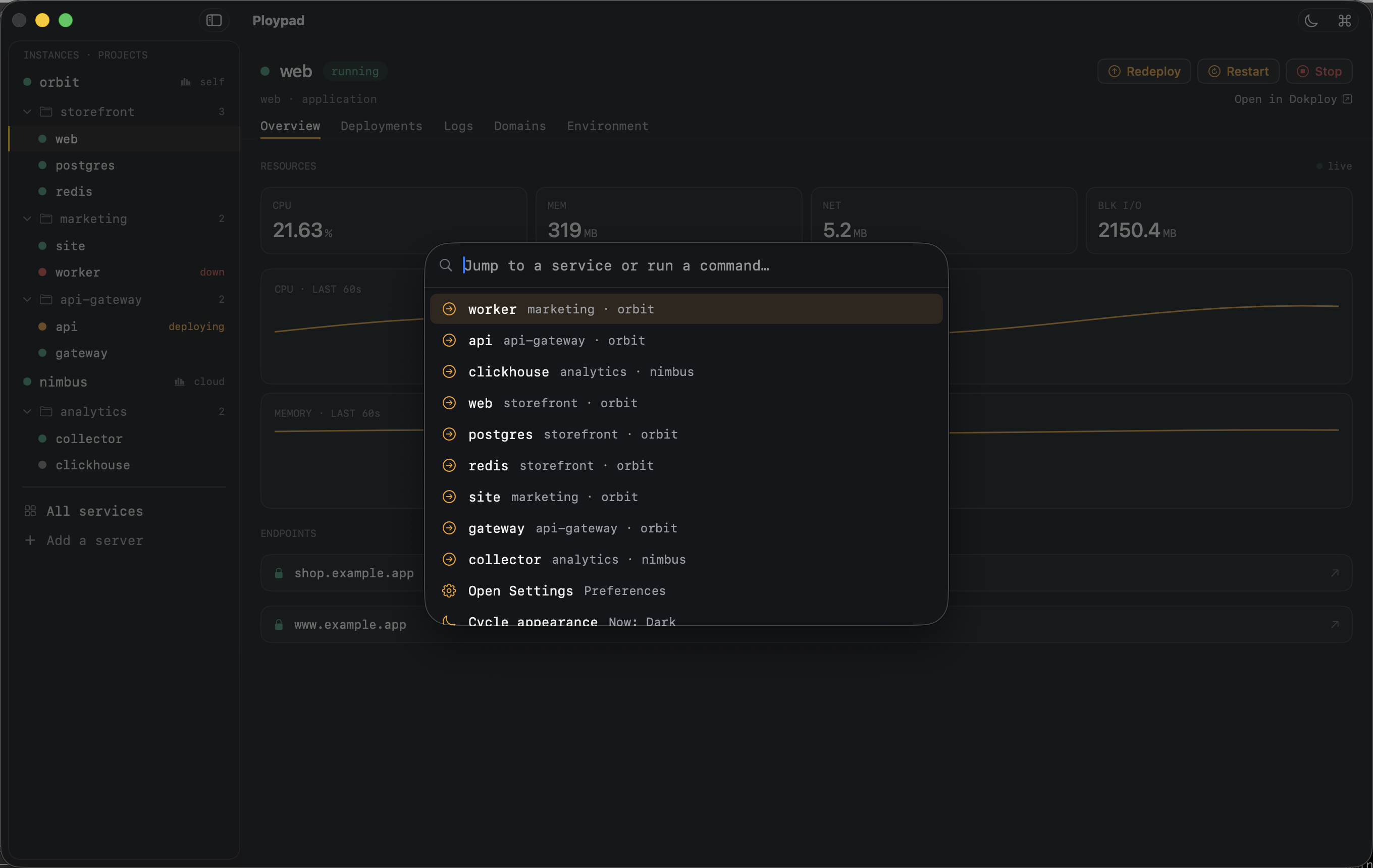The width and height of the screenshot is (1373, 868).
Task: Collapse the storefront project chevron
Action: coord(27,112)
